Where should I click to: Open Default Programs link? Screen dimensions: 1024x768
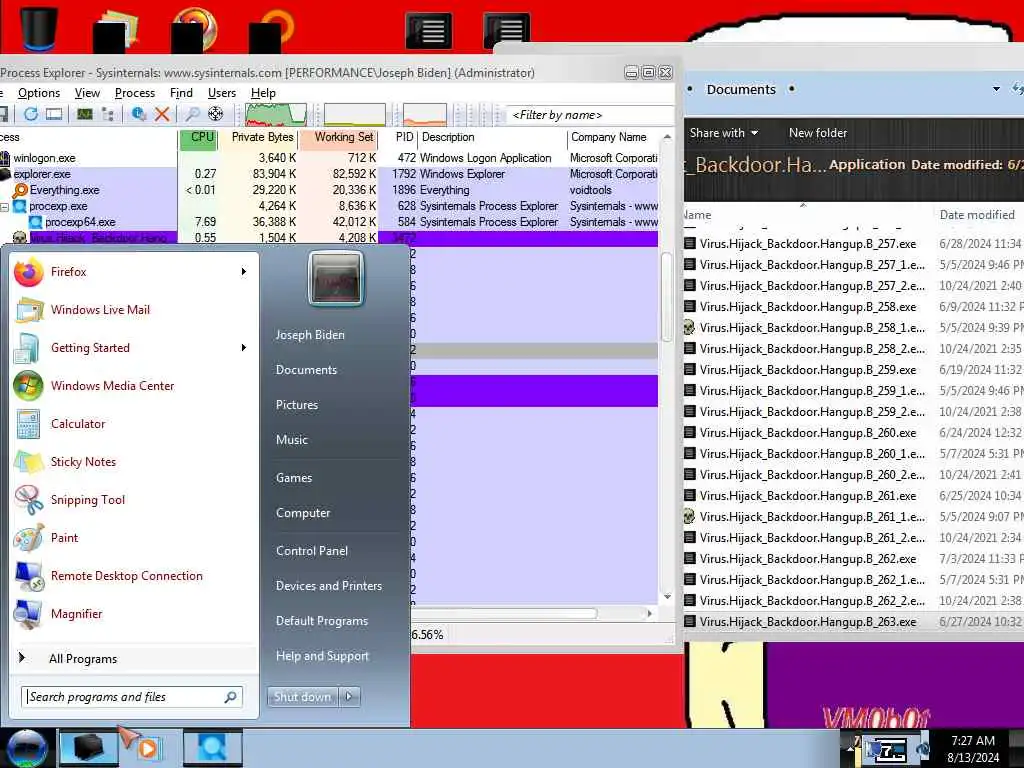pyautogui.click(x=322, y=621)
